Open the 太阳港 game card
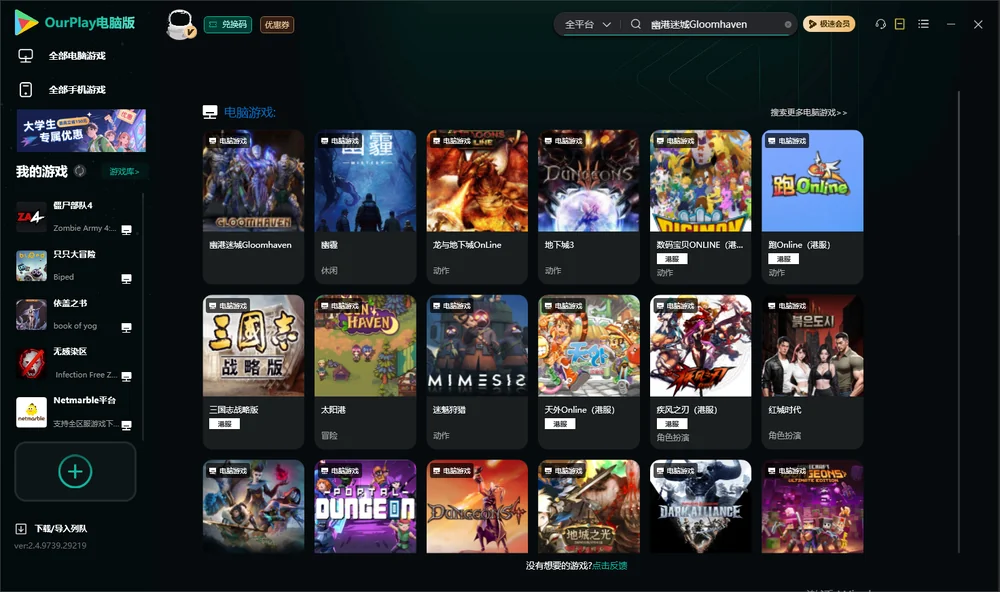1000x592 pixels. (365, 372)
